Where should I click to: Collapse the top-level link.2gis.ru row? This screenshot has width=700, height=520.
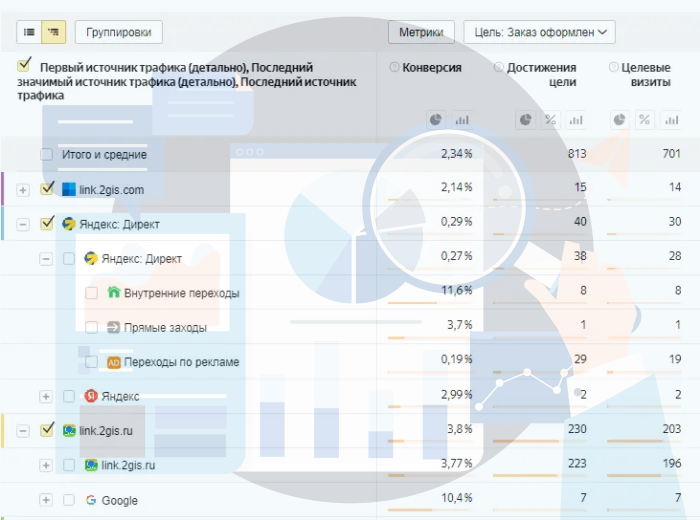coord(23,431)
